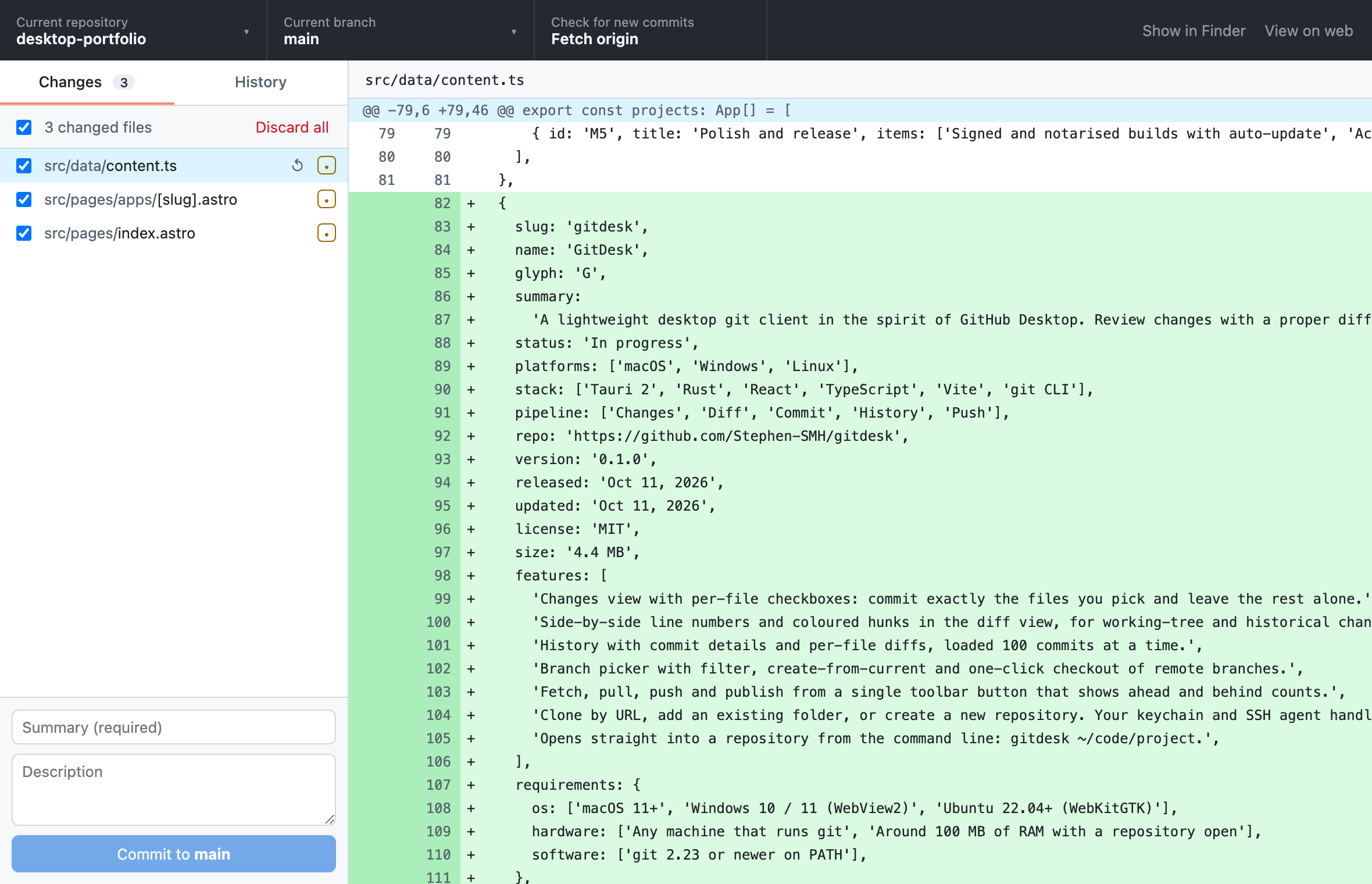1372x884 pixels.
Task: Select the src/pages/apps/[slug].astro file row
Action: click(174, 199)
